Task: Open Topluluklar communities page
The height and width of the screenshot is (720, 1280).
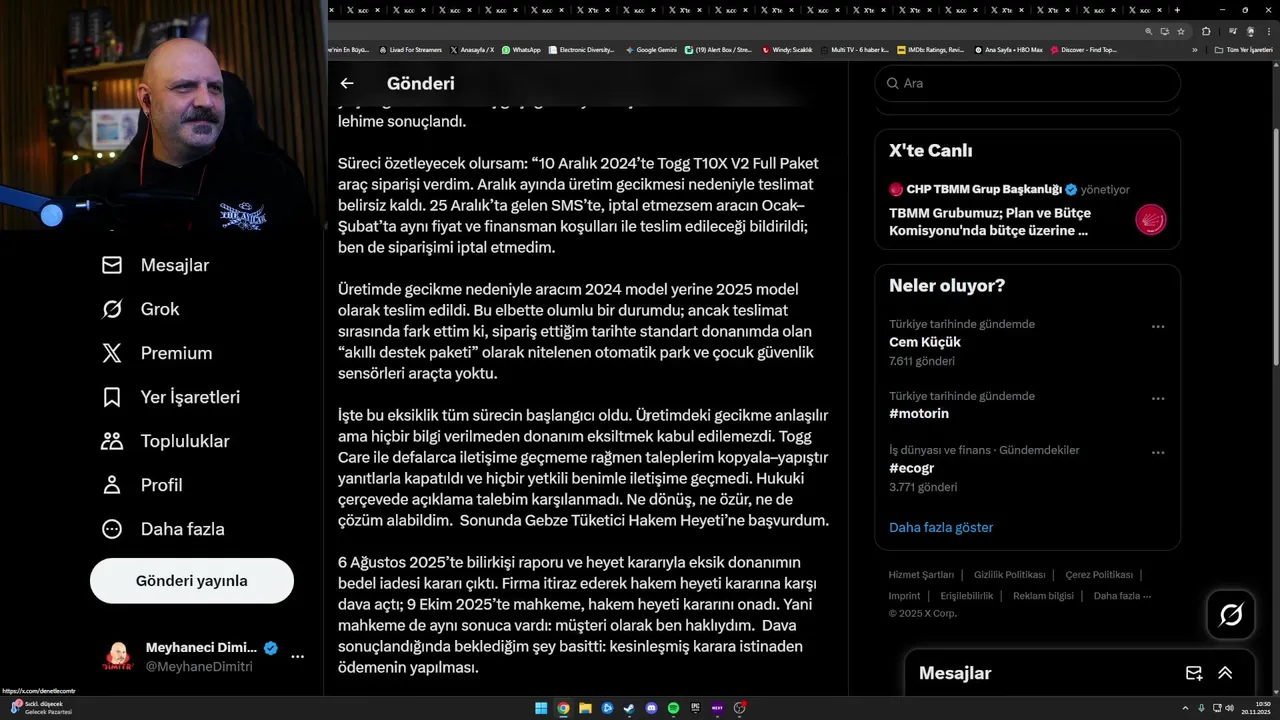Action: (166, 441)
